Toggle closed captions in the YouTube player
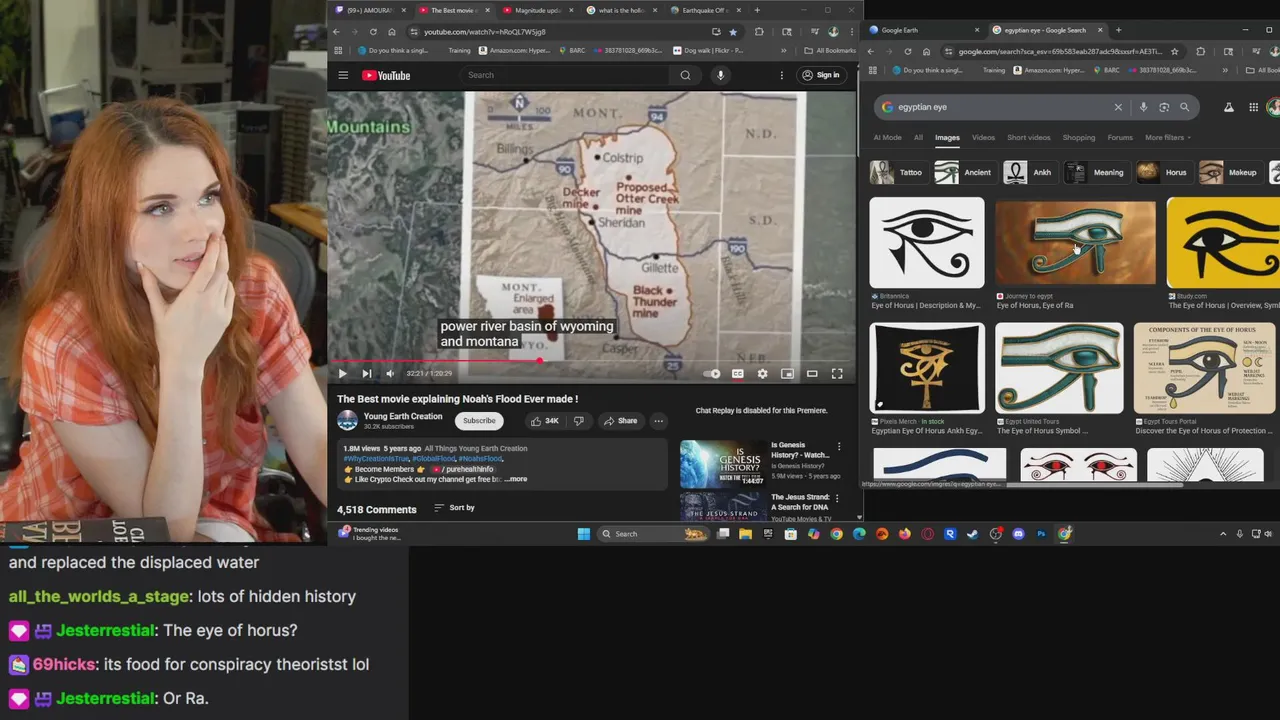This screenshot has height=720, width=1280. pyautogui.click(x=737, y=374)
